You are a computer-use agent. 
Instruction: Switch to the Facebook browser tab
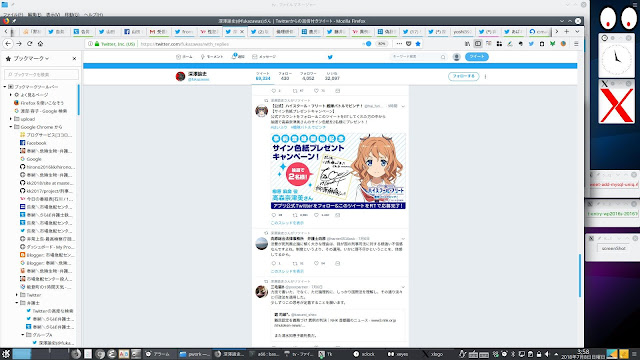(132, 31)
